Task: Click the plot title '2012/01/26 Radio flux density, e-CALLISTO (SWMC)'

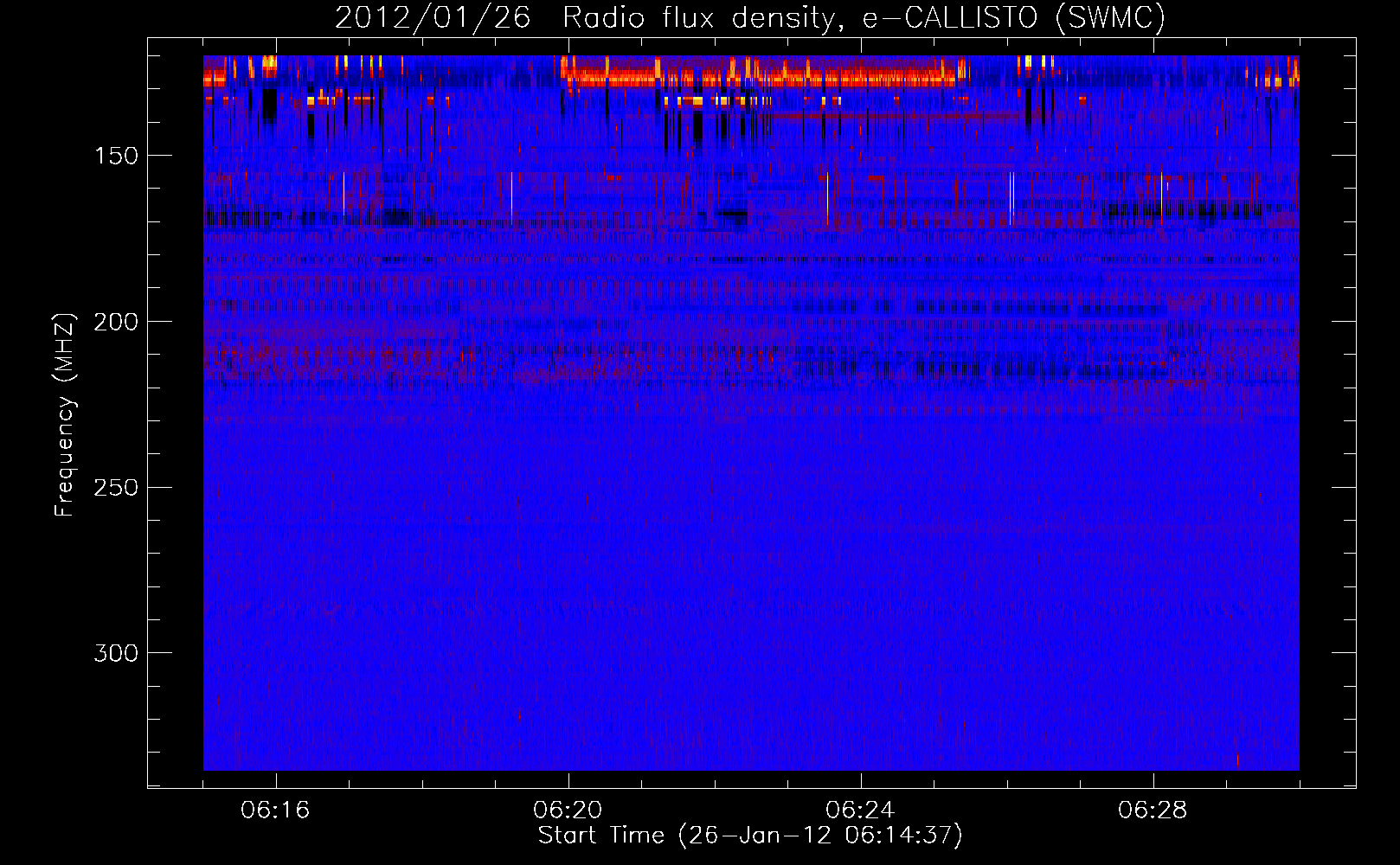Action: click(750, 17)
